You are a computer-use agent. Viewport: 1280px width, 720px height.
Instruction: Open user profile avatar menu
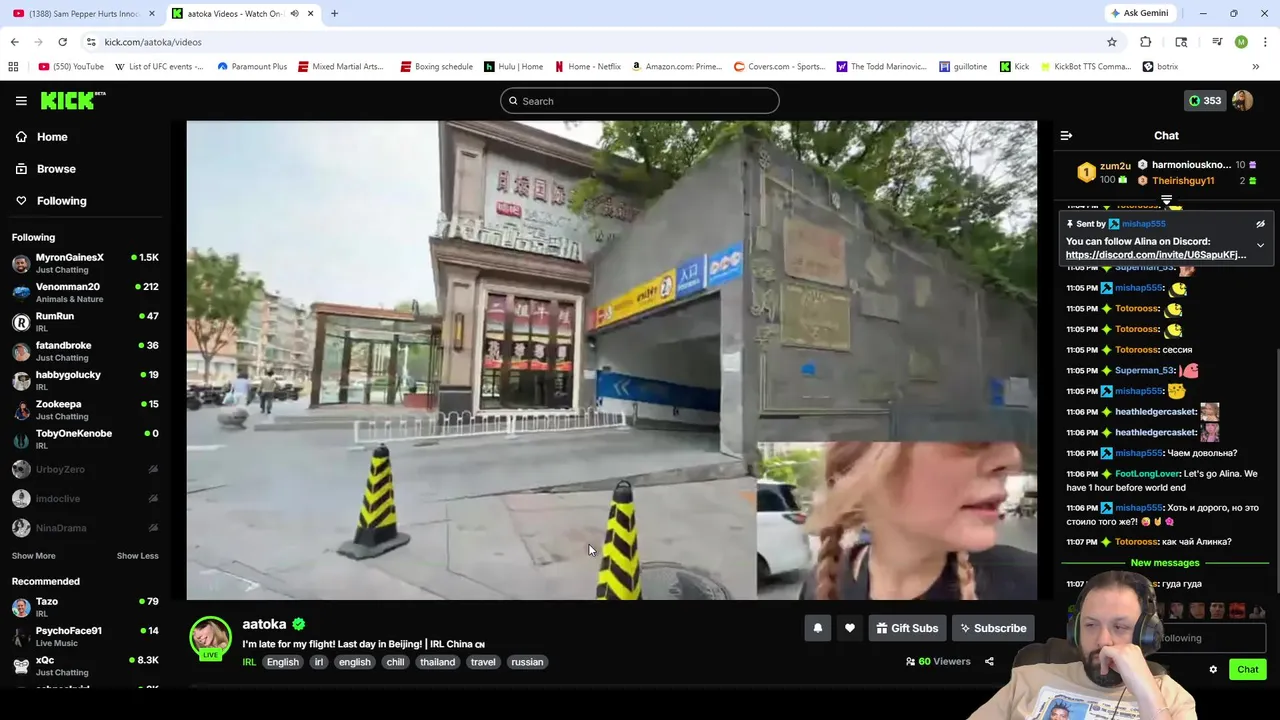pos(1242,101)
